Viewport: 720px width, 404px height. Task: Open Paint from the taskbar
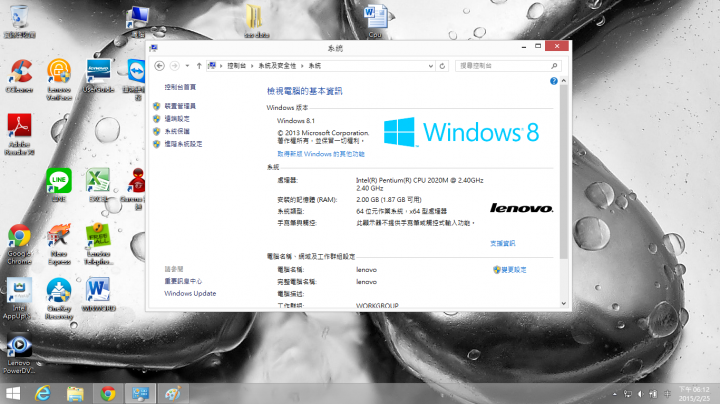pyautogui.click(x=173, y=393)
